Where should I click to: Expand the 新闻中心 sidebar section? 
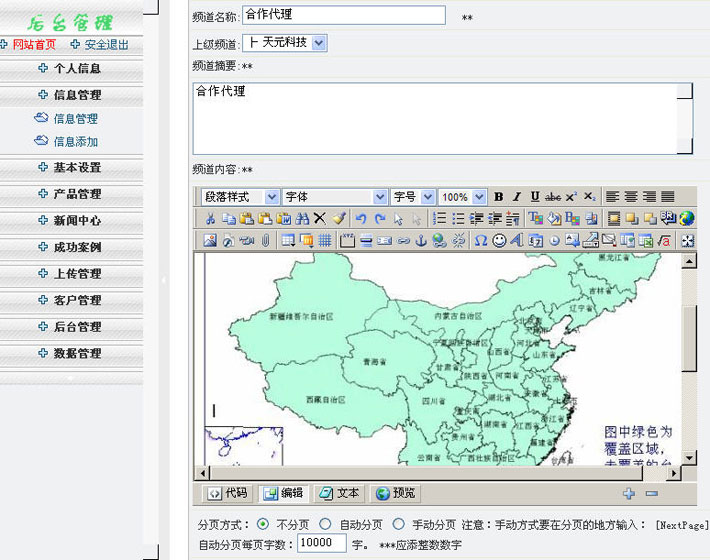click(71, 220)
